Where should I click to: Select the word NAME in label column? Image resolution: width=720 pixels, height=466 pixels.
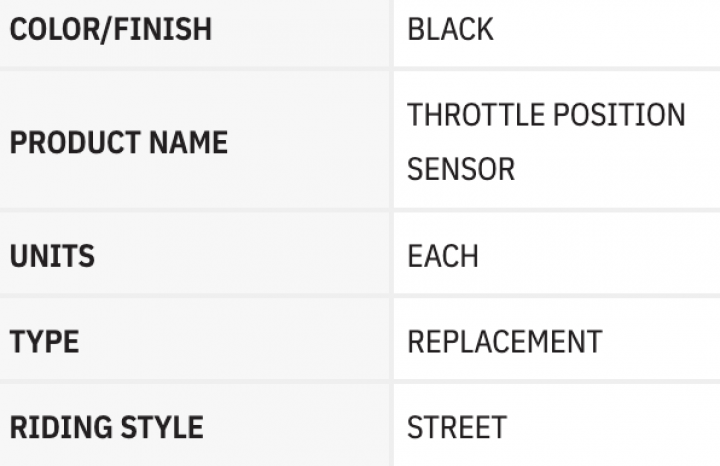pos(188,142)
